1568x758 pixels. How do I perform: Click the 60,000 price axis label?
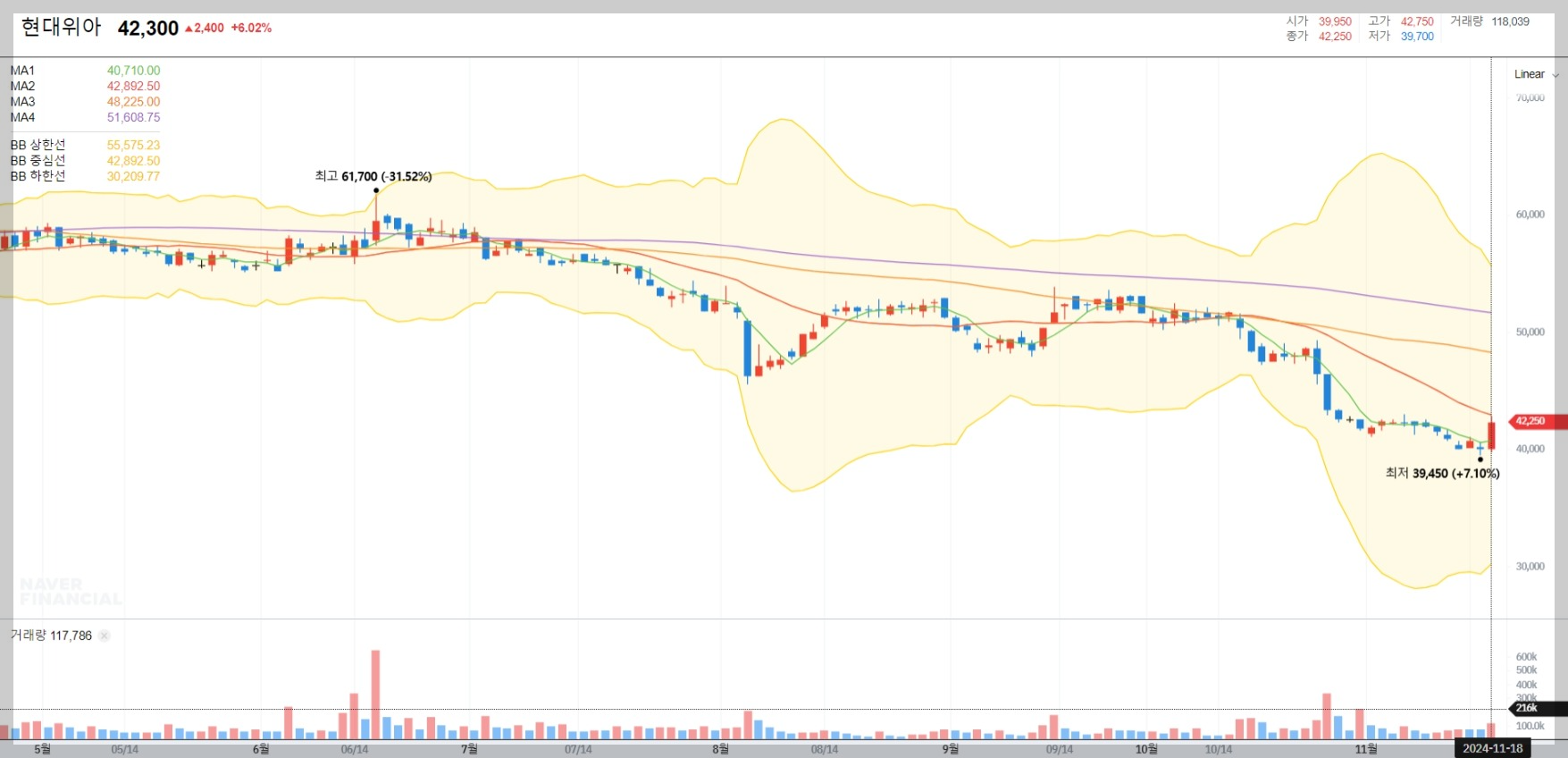(1530, 215)
